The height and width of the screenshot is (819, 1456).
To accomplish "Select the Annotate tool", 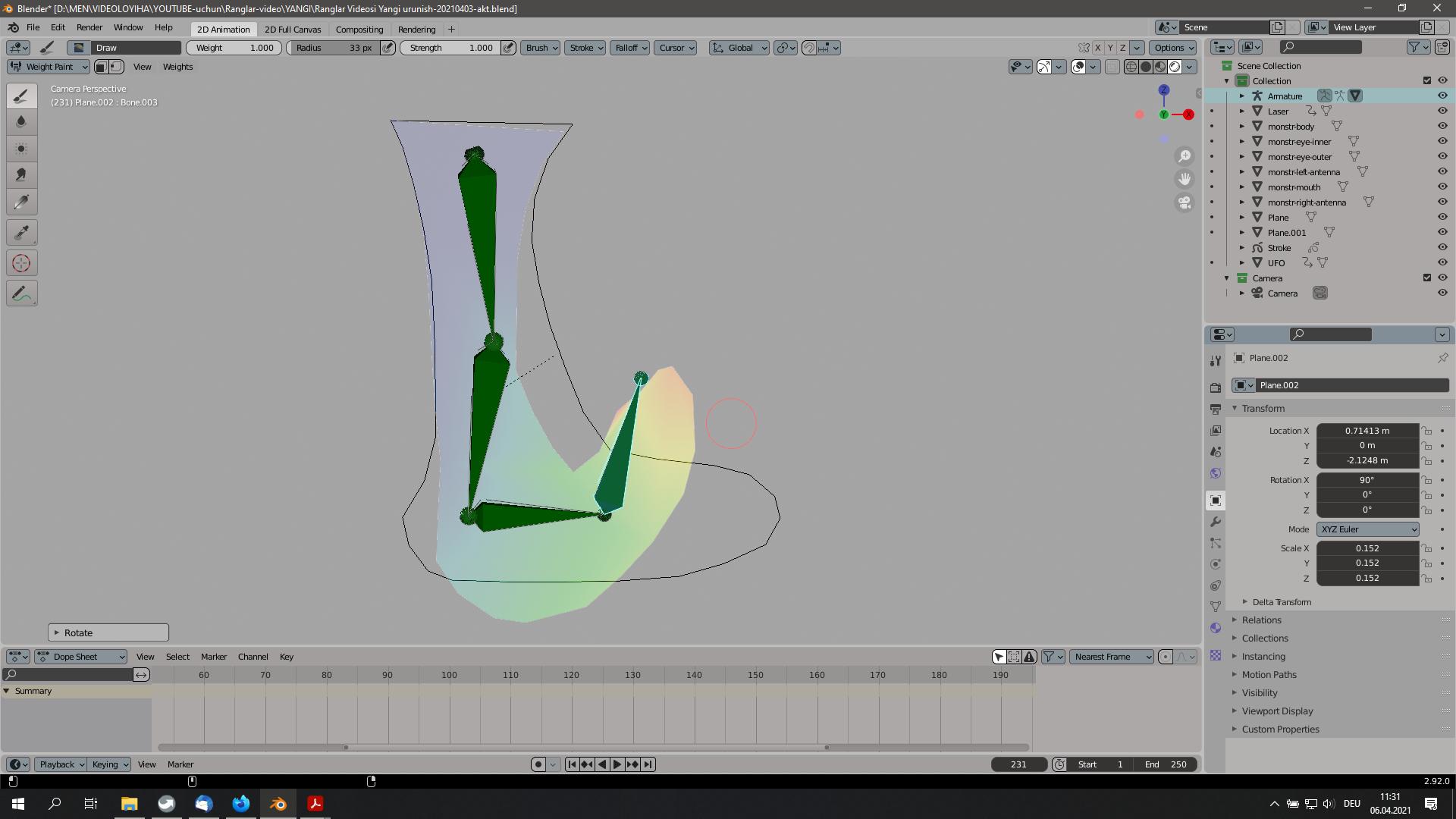I will (21, 293).
